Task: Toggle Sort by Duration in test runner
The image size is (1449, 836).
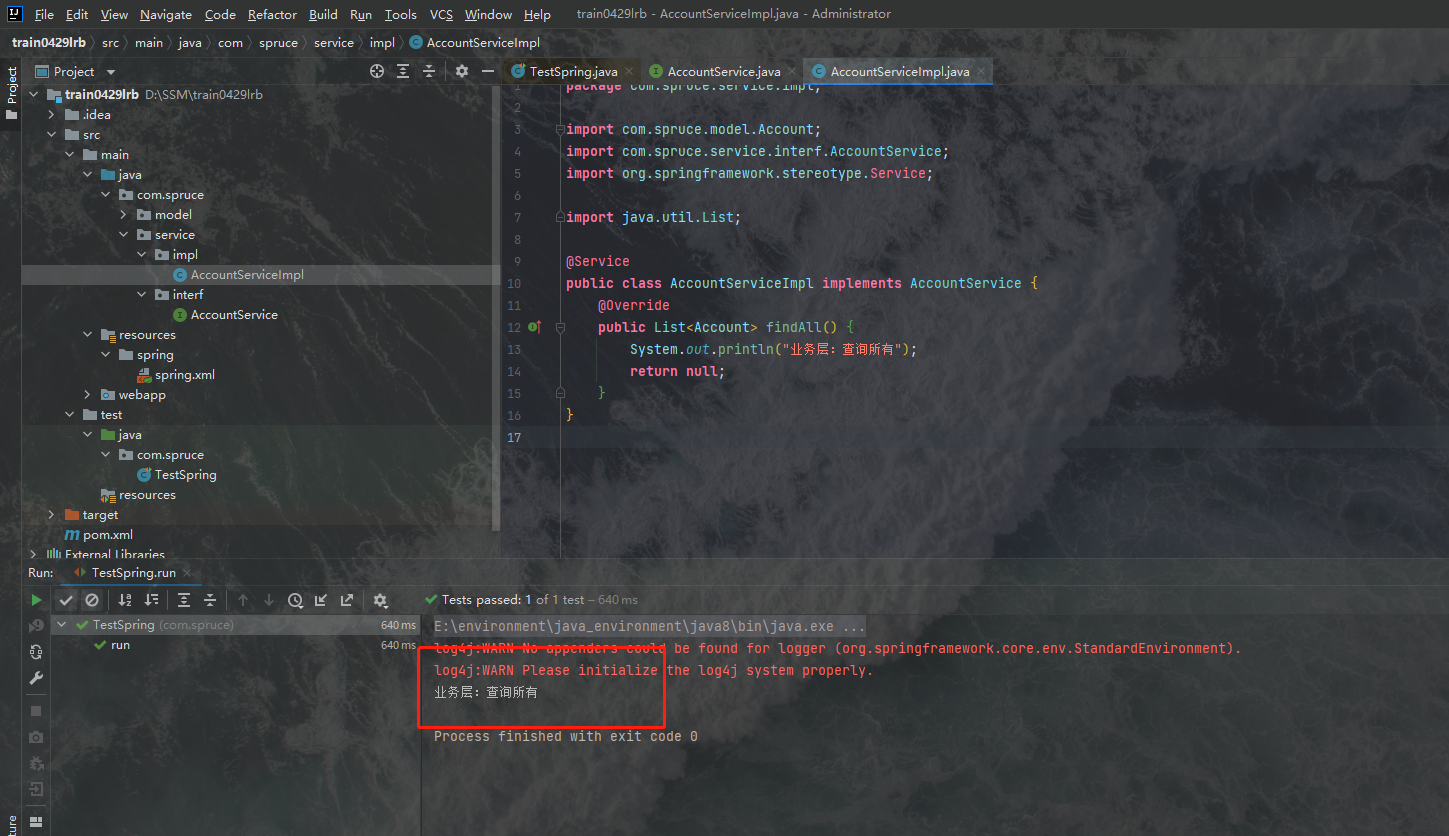Action: (x=151, y=600)
